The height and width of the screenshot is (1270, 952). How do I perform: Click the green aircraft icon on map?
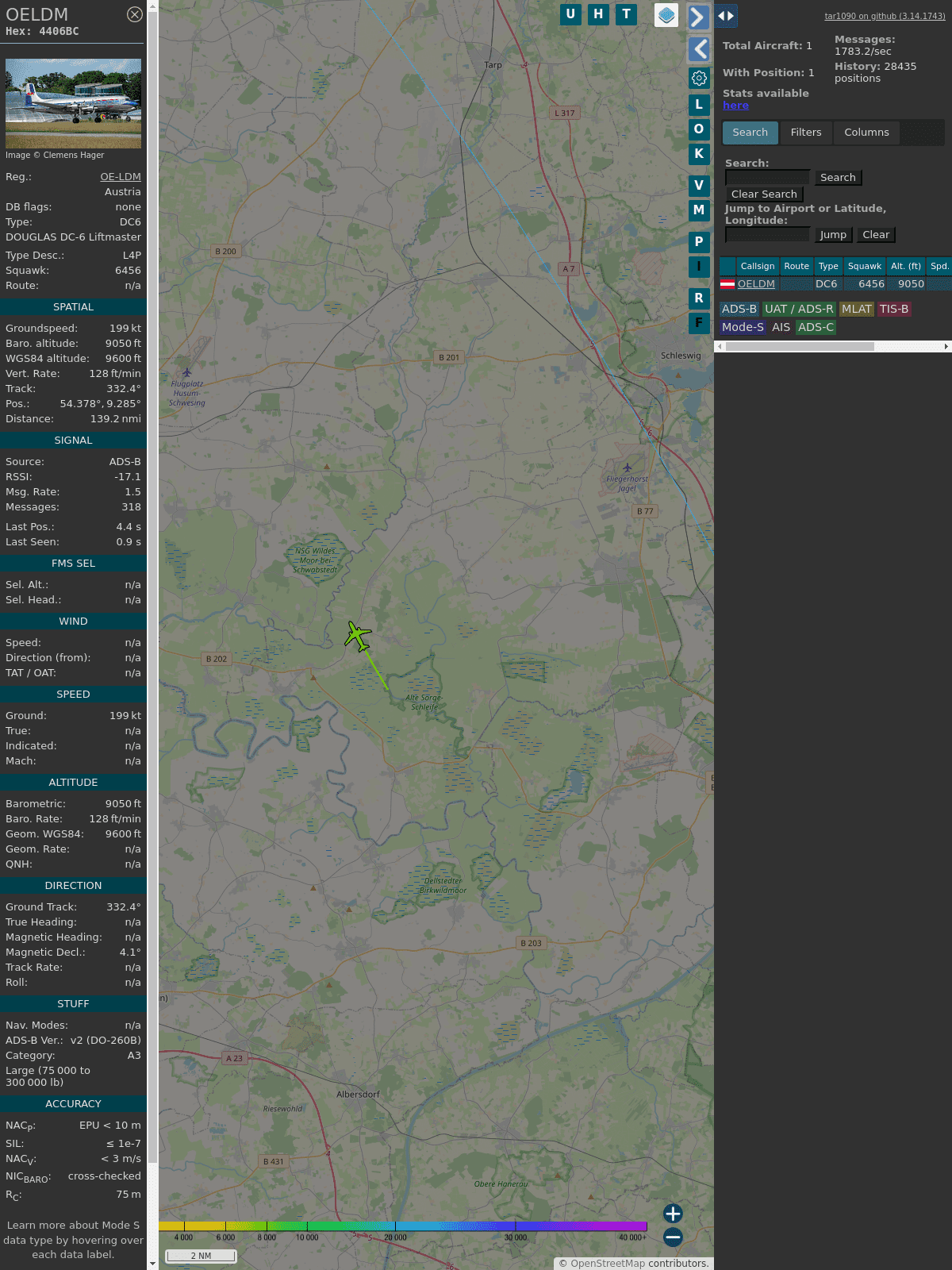pyautogui.click(x=358, y=636)
